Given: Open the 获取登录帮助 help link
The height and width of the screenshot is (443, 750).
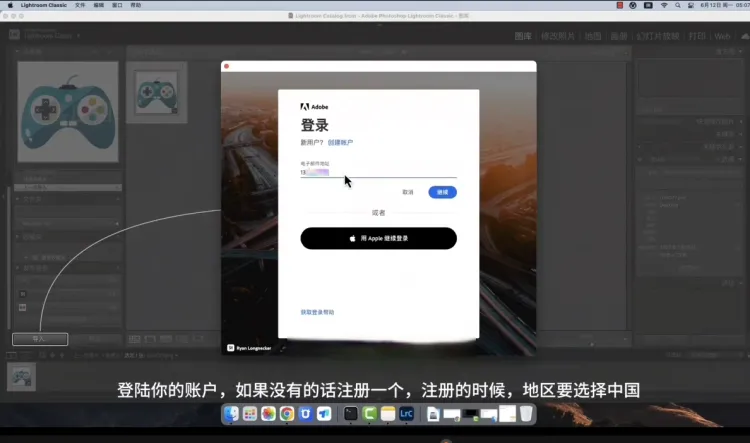Looking at the screenshot, I should 317,312.
